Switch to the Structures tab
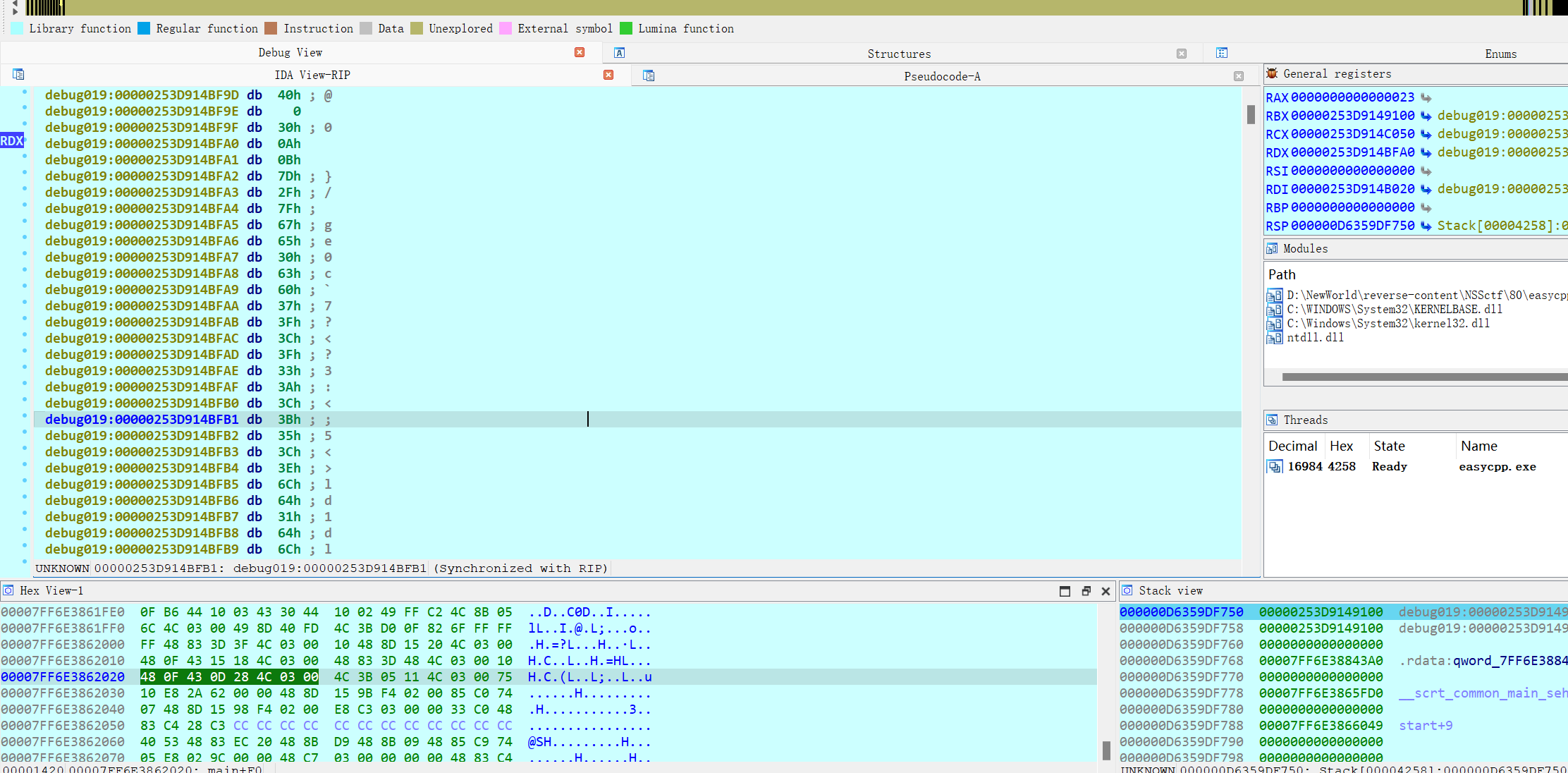1568x773 pixels. [x=899, y=54]
